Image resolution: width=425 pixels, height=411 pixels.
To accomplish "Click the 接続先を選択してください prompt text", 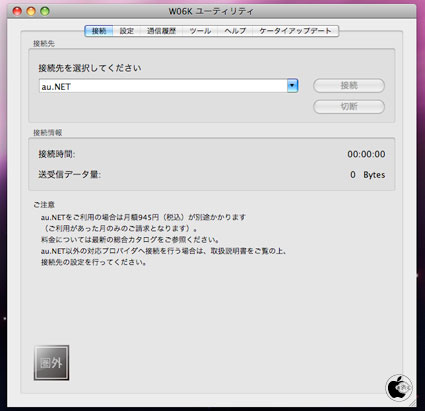I will point(90,68).
